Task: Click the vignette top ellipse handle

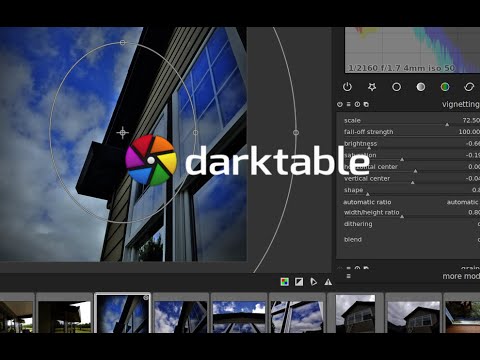Action: (123, 43)
